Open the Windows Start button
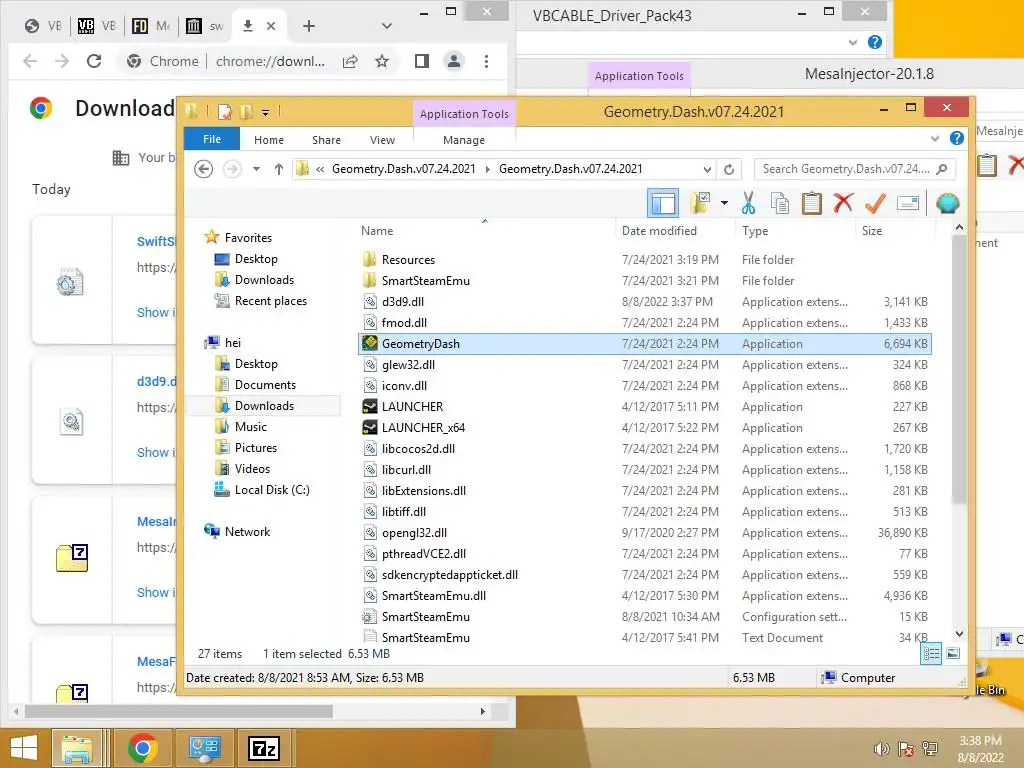The image size is (1024, 768). pos(24,748)
